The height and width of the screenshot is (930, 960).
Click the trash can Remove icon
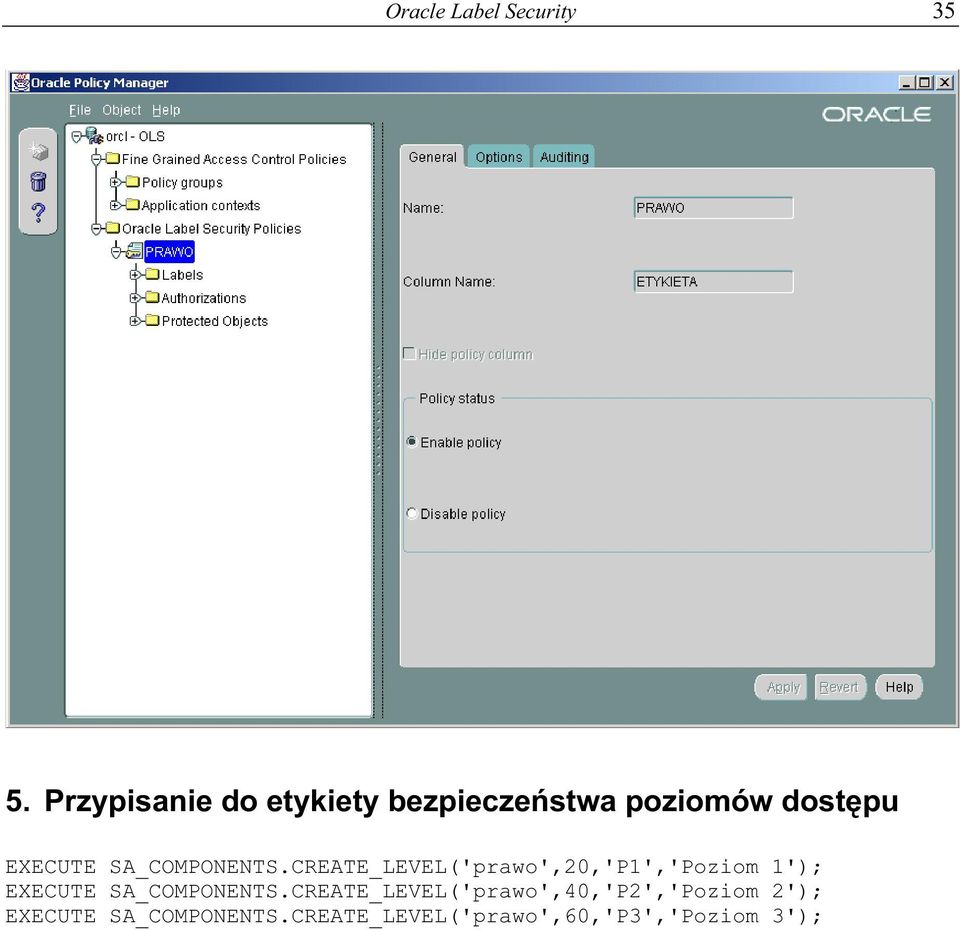pos(38,181)
